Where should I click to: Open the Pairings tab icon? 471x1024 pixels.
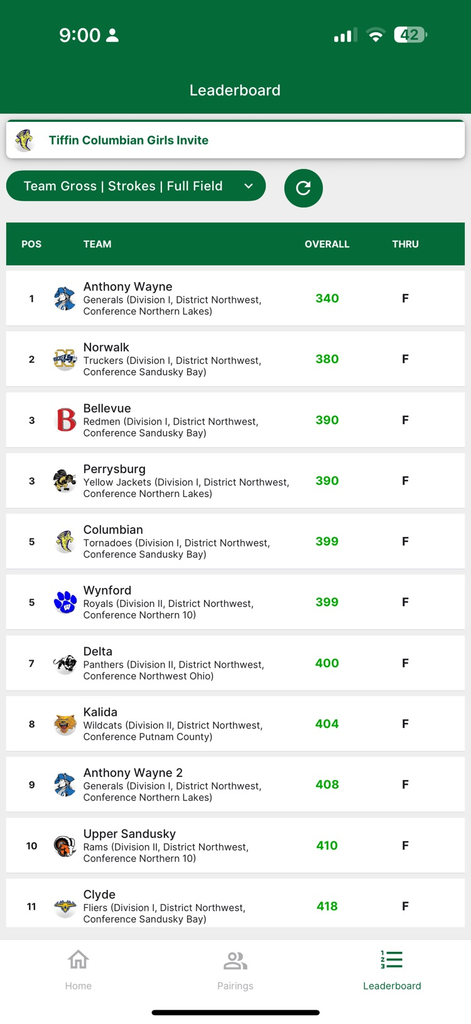pos(235,961)
